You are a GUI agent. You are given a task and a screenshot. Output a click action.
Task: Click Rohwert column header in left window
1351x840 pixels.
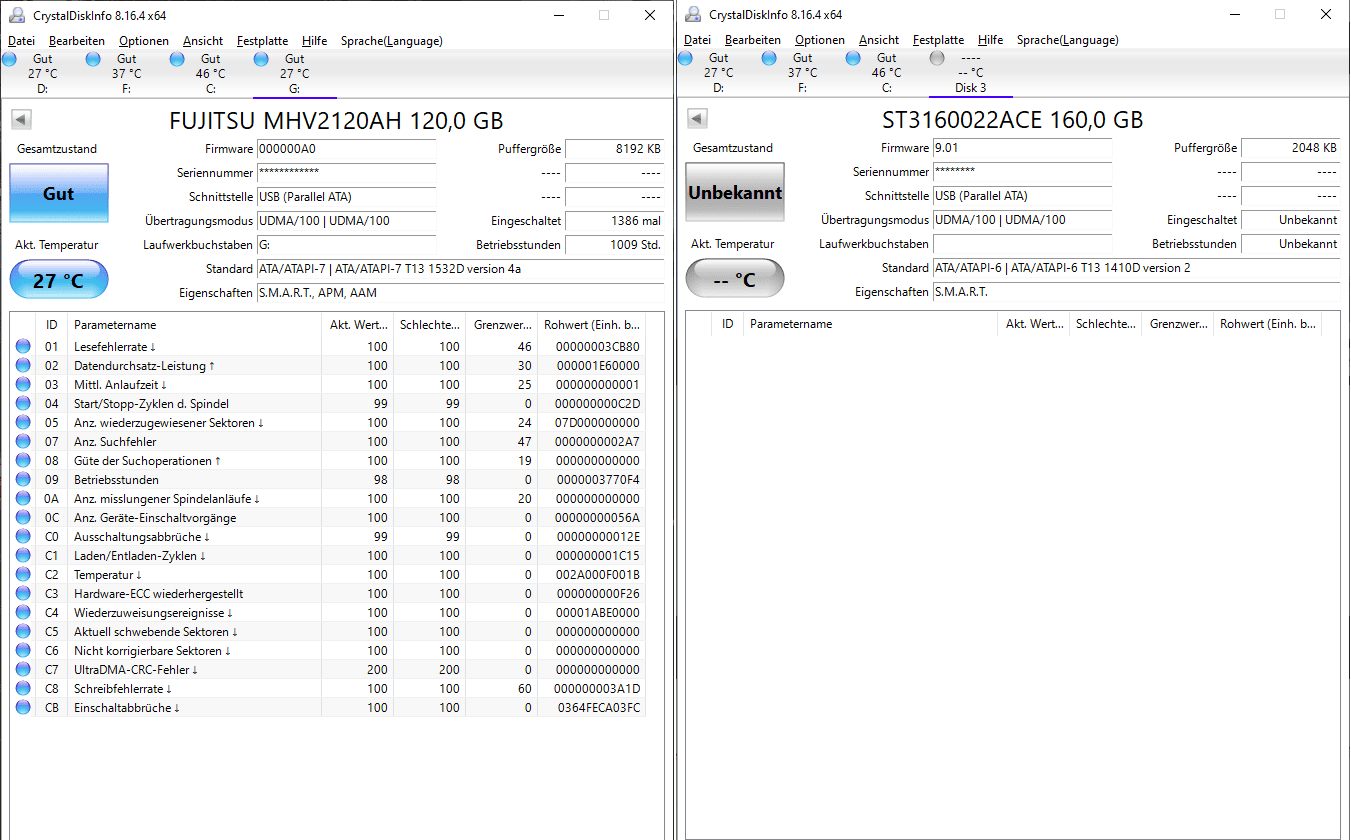(590, 325)
